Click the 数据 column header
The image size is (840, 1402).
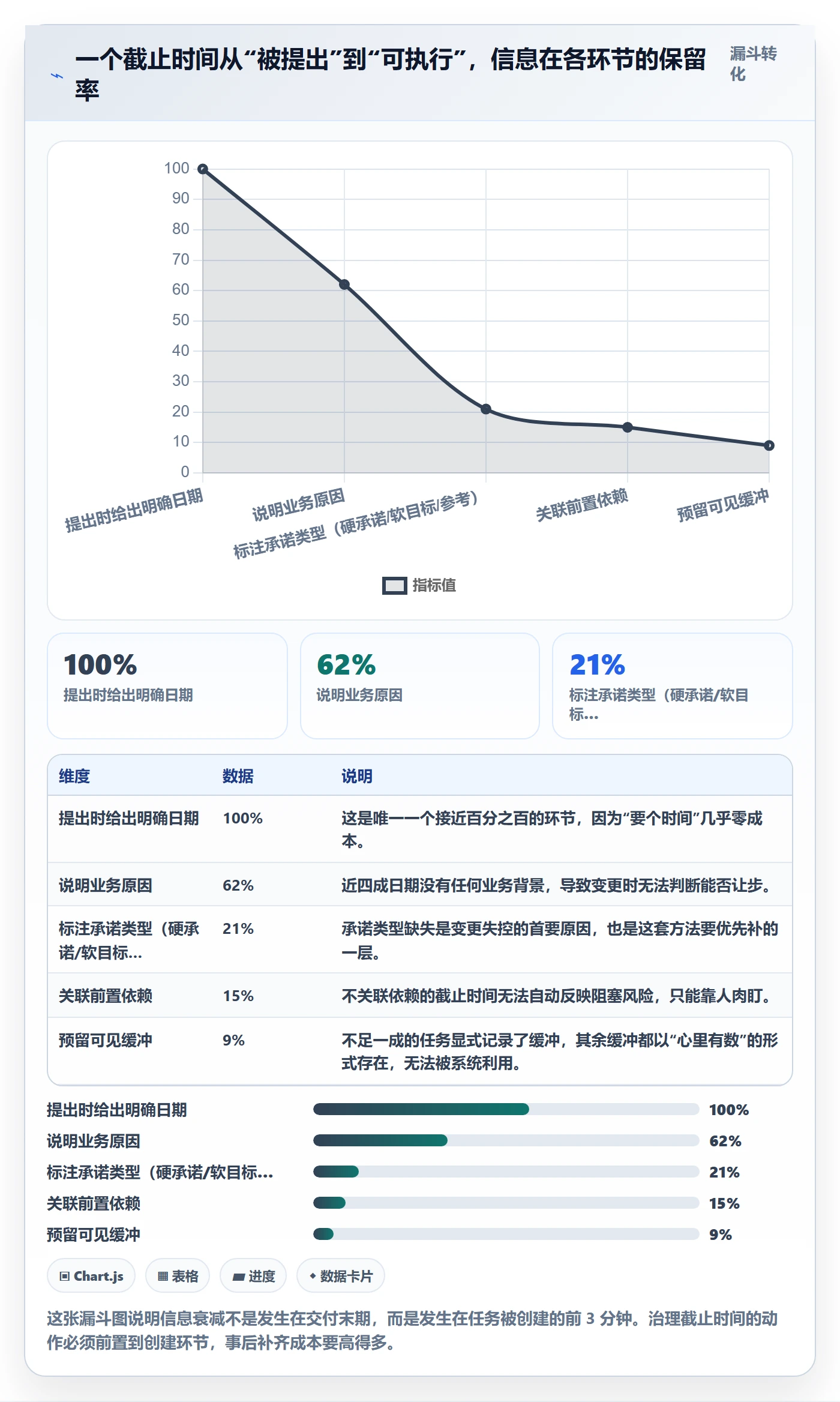(238, 776)
